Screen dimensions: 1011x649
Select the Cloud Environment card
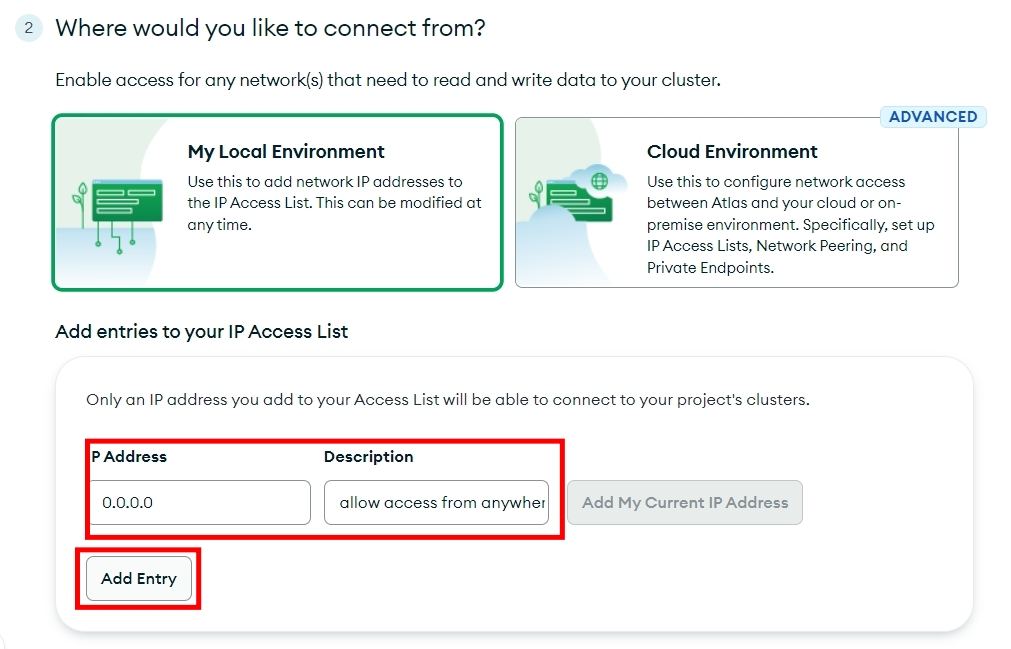tap(736, 202)
